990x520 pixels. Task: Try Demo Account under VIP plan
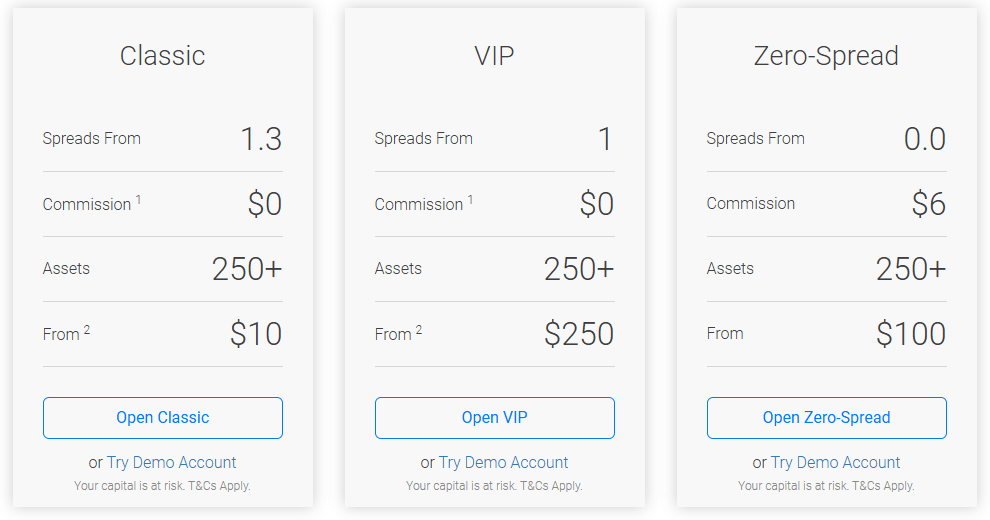tap(504, 463)
